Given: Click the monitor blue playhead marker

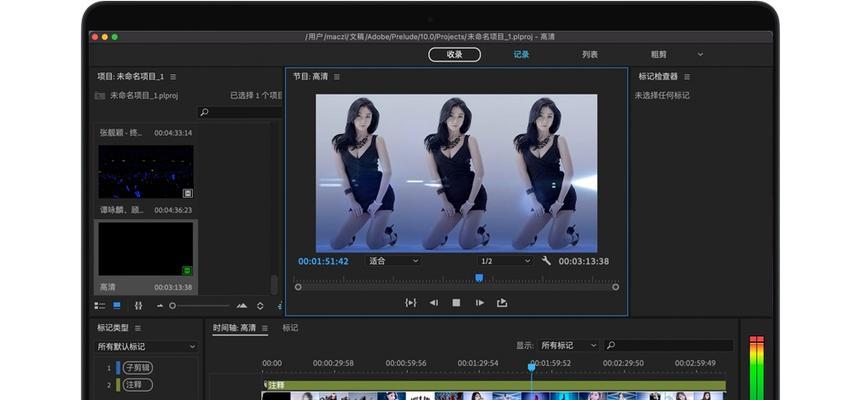Looking at the screenshot, I should 479,278.
